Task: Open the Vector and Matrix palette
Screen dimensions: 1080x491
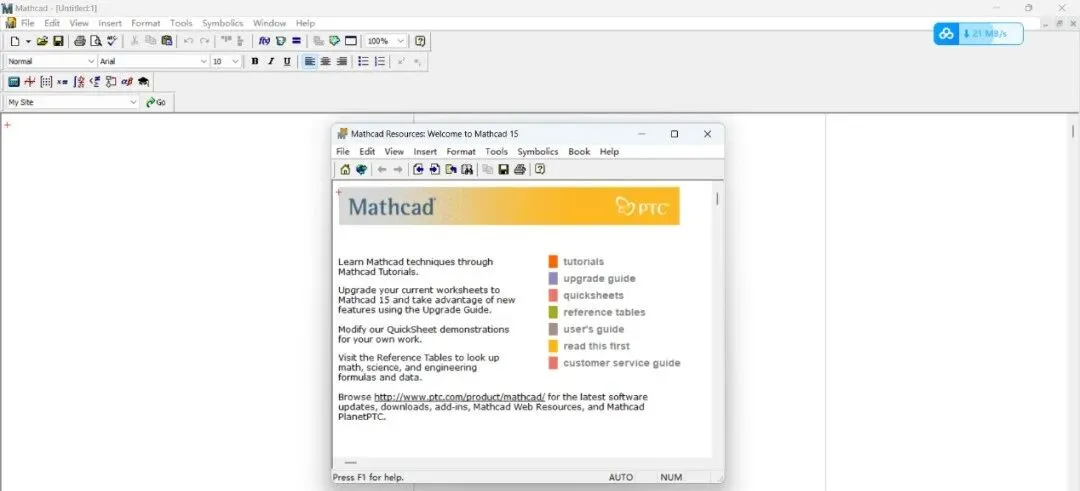Action: point(46,82)
